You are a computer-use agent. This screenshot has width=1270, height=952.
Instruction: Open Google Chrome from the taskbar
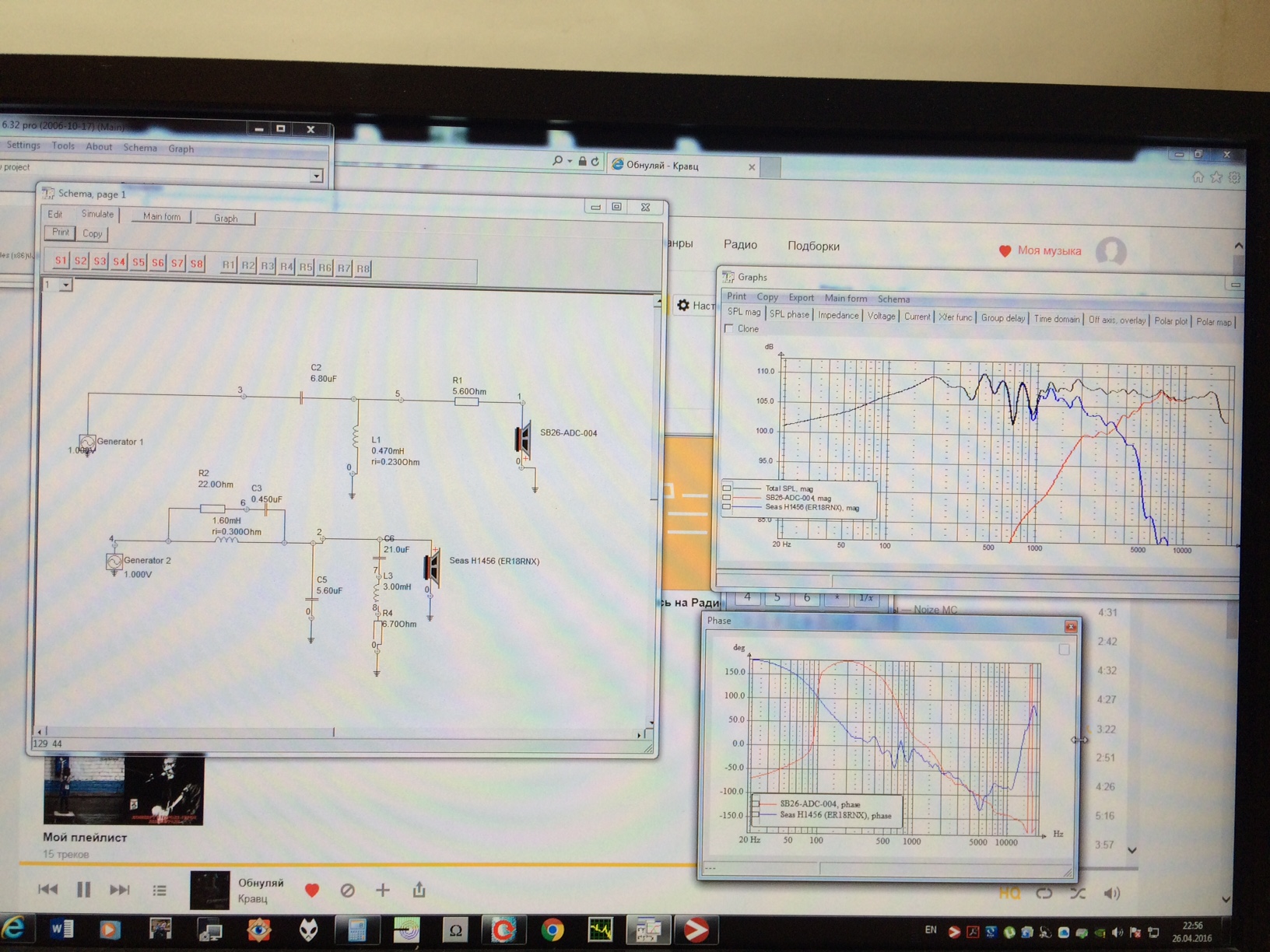click(553, 929)
